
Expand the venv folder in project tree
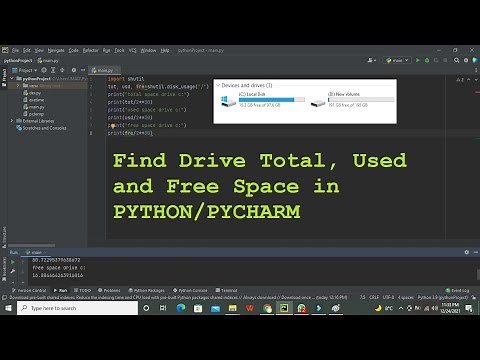[18, 86]
